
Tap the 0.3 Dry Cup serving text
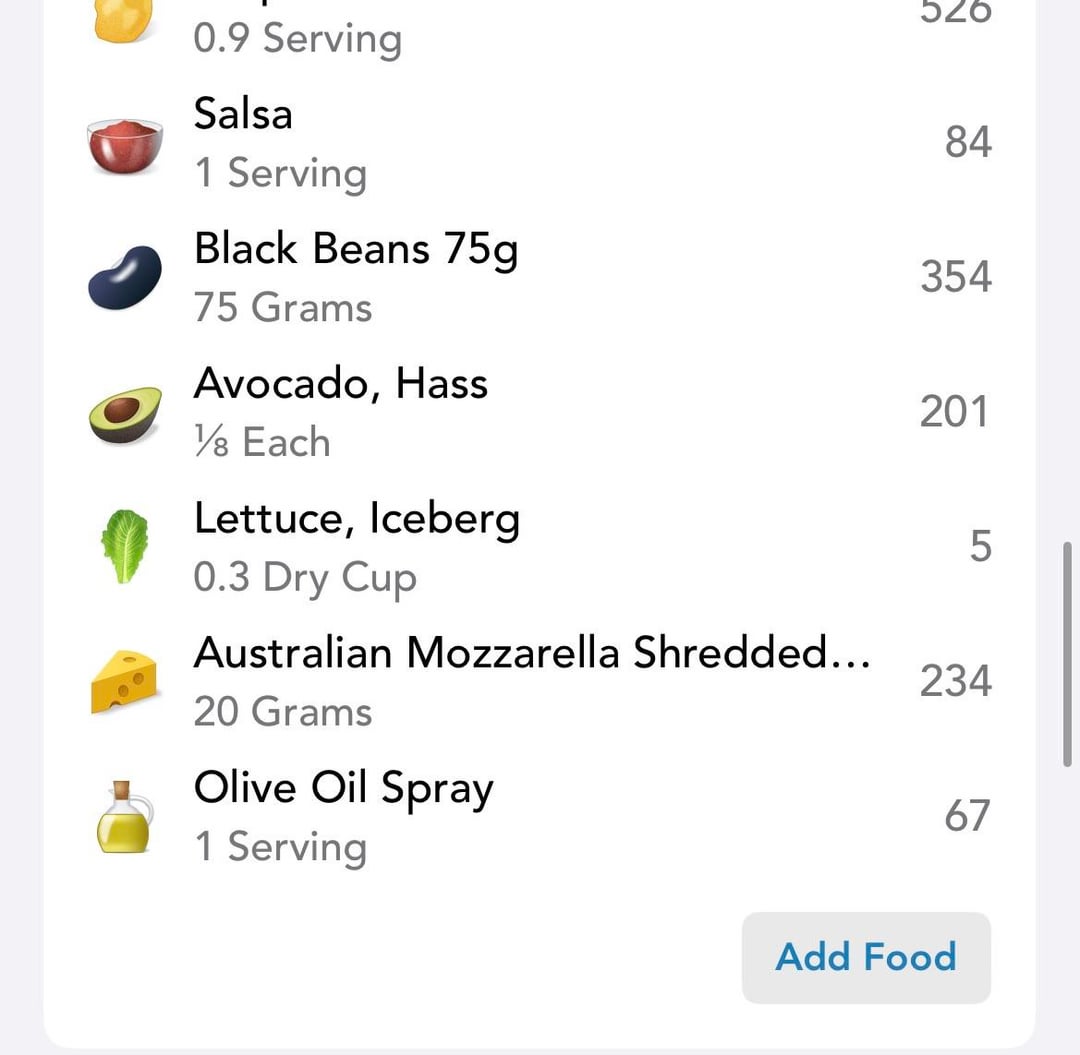305,579
